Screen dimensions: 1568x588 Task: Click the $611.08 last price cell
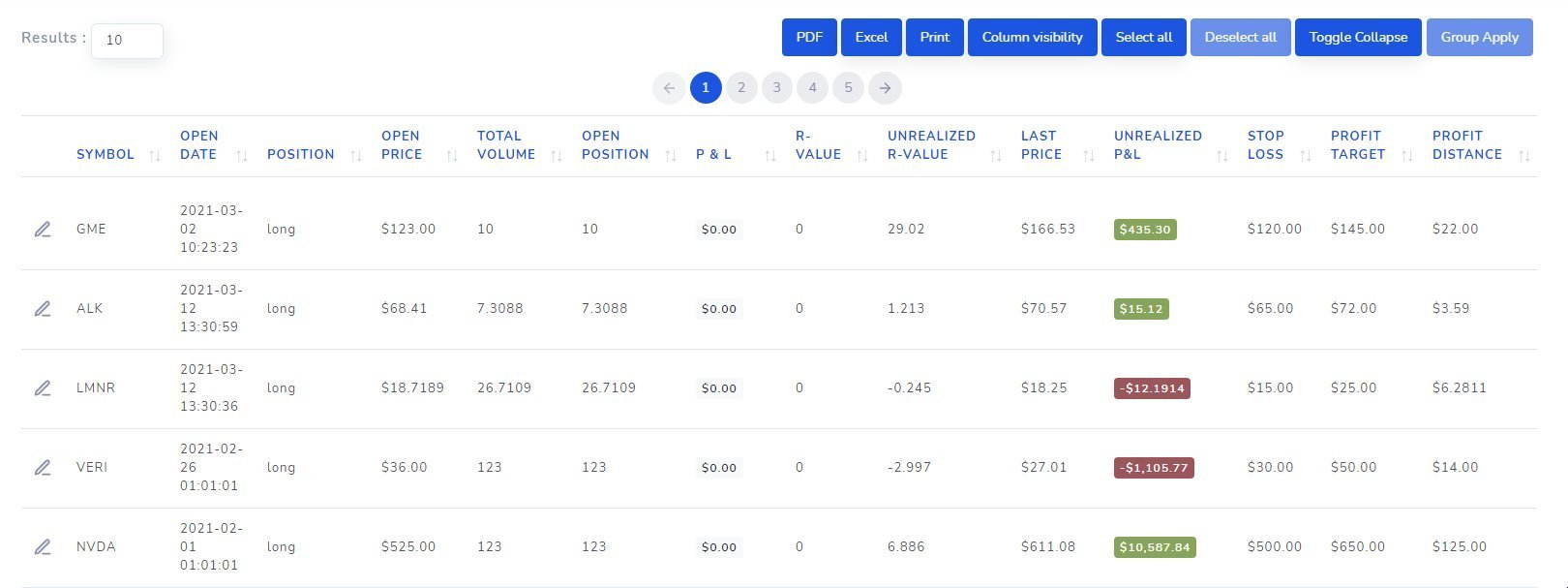point(1048,547)
